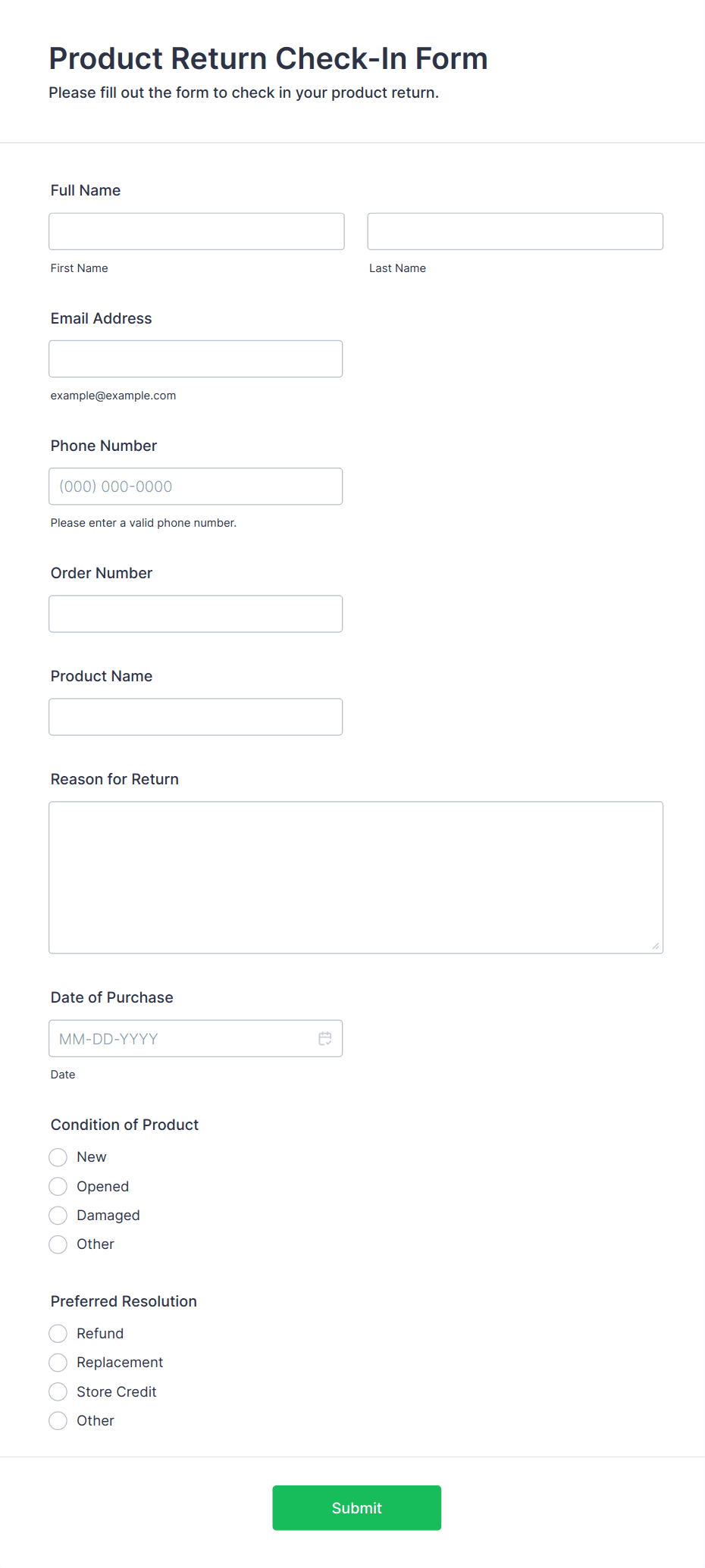Screen dimensions: 705x1568
Task: Select the New condition option
Action: click(58, 1157)
